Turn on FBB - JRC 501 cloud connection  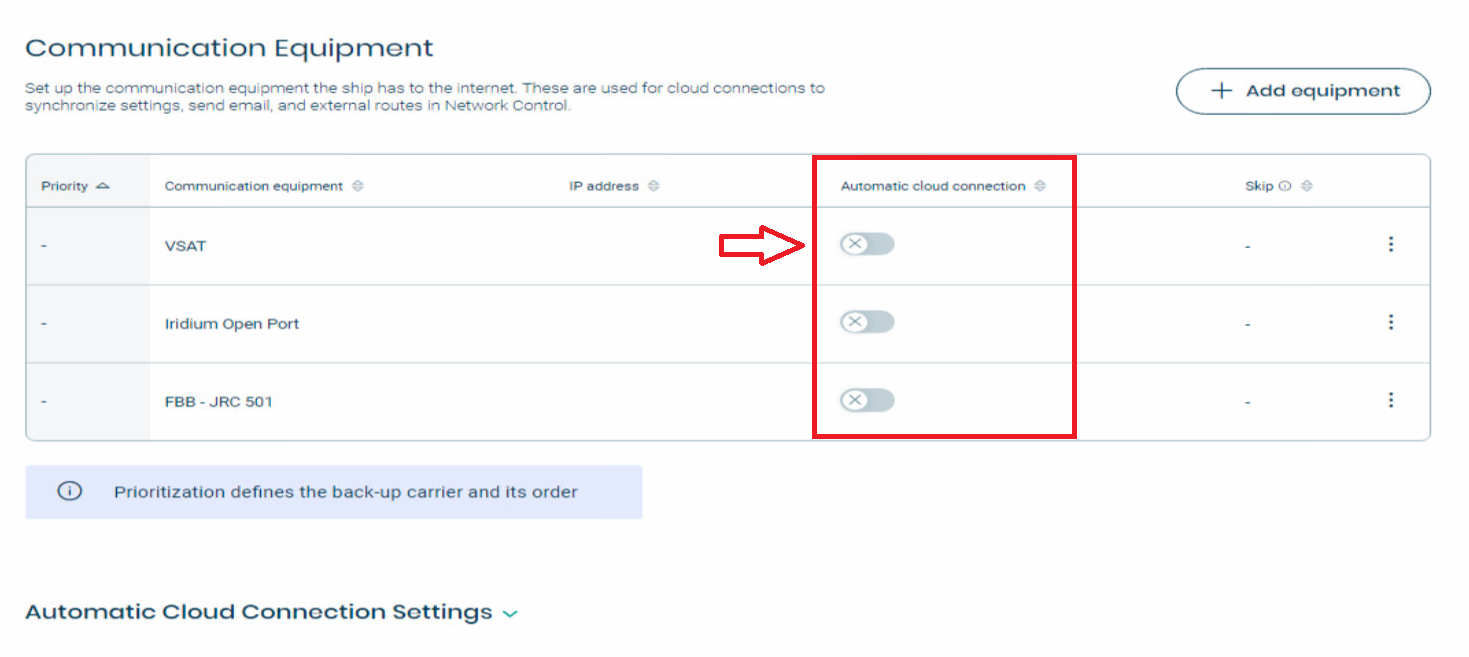866,400
